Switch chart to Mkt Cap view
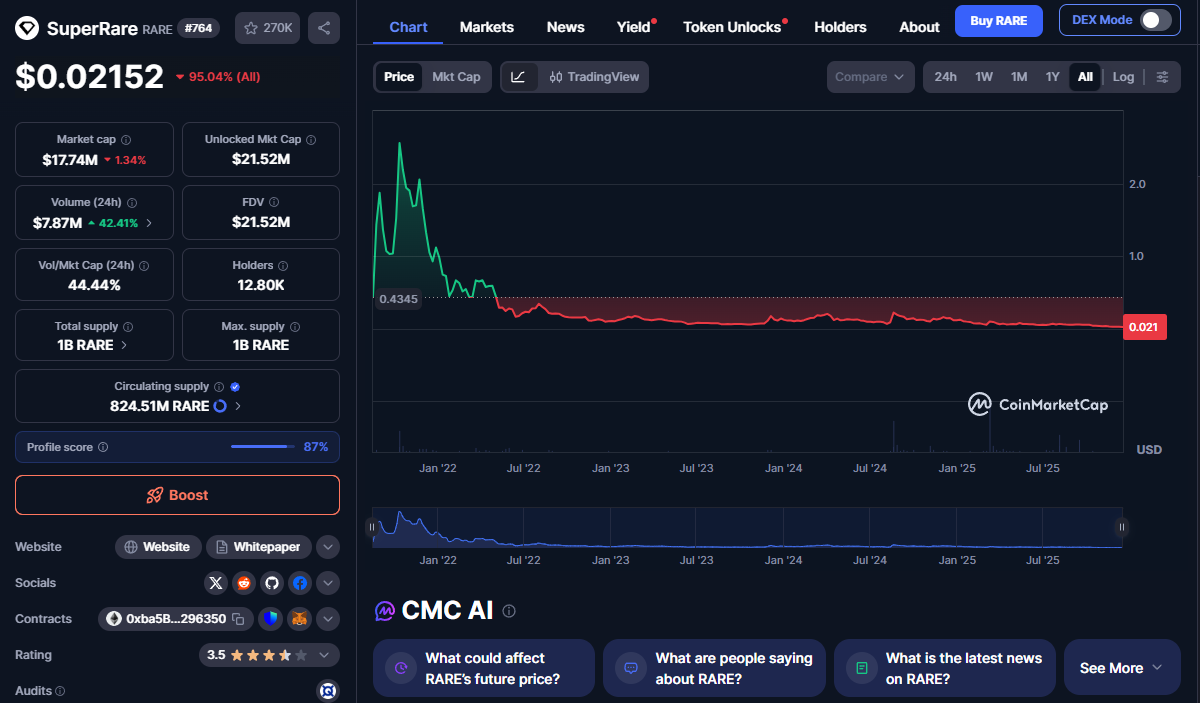1200x703 pixels. tap(456, 77)
